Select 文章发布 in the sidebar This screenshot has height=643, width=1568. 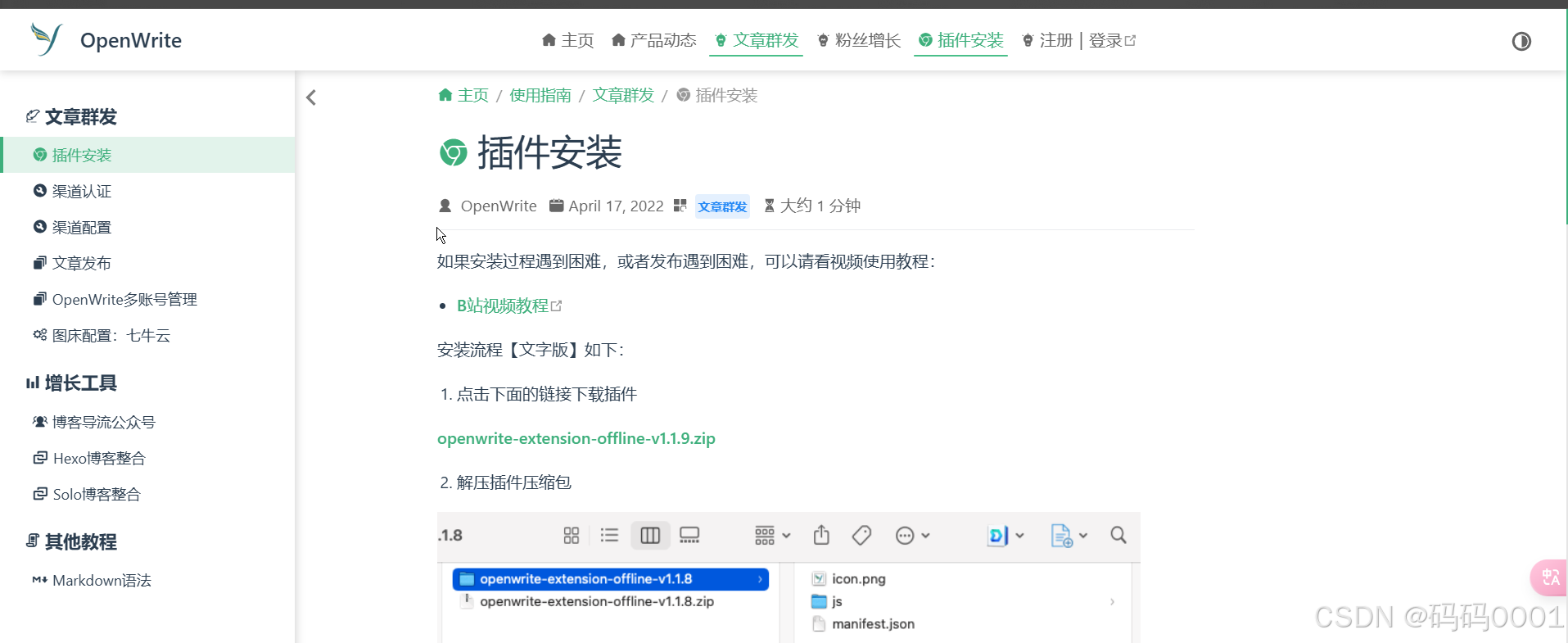(x=147, y=263)
